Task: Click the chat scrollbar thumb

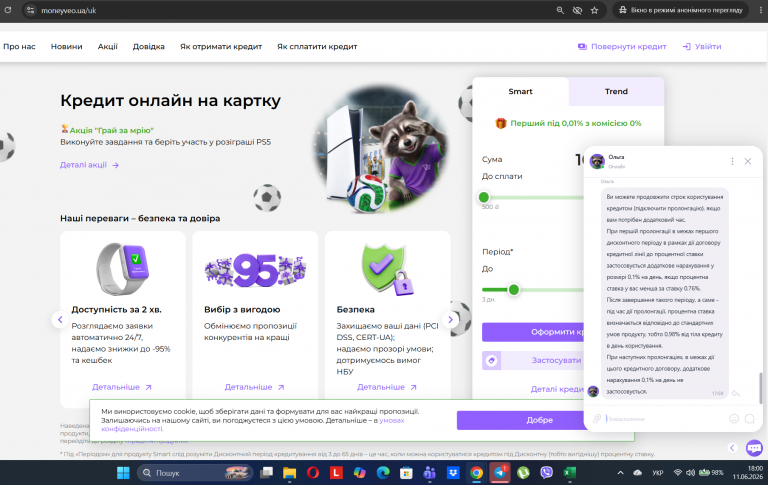Action: click(761, 388)
